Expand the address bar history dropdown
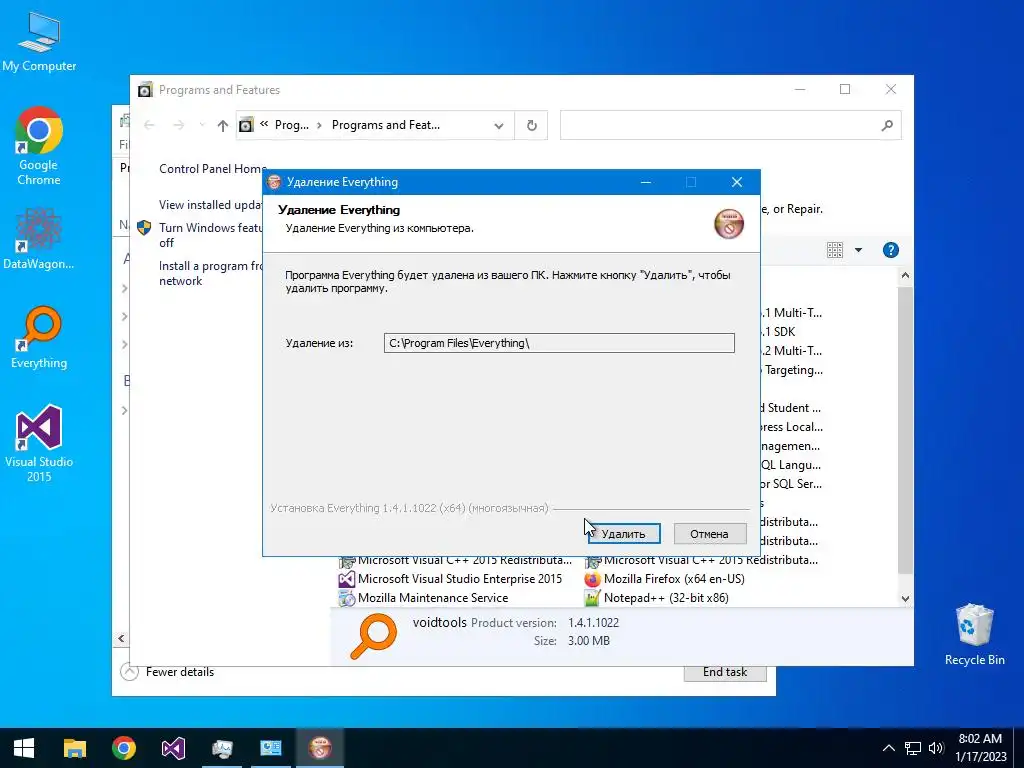 499,125
